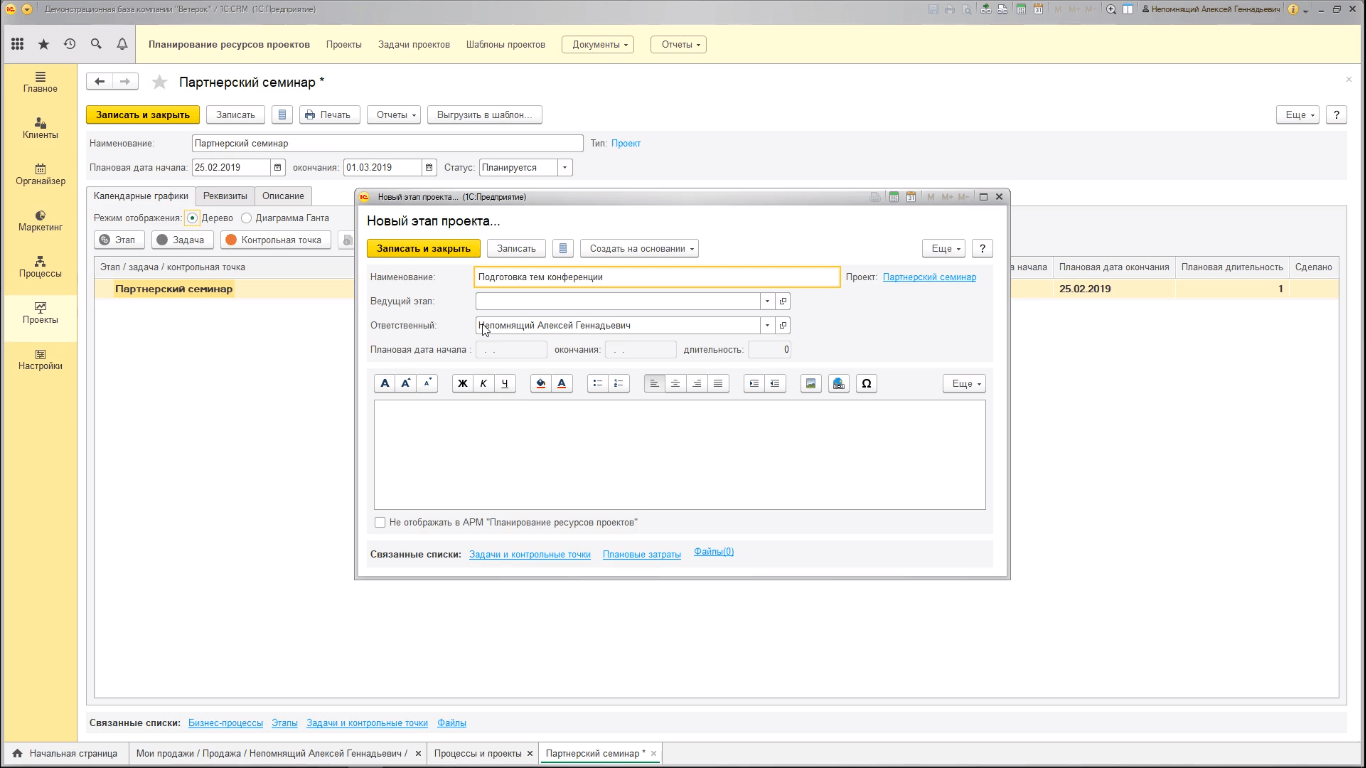The width and height of the screenshot is (1366, 768).
Task: Open Favorites star in top panel
Action: [43, 44]
